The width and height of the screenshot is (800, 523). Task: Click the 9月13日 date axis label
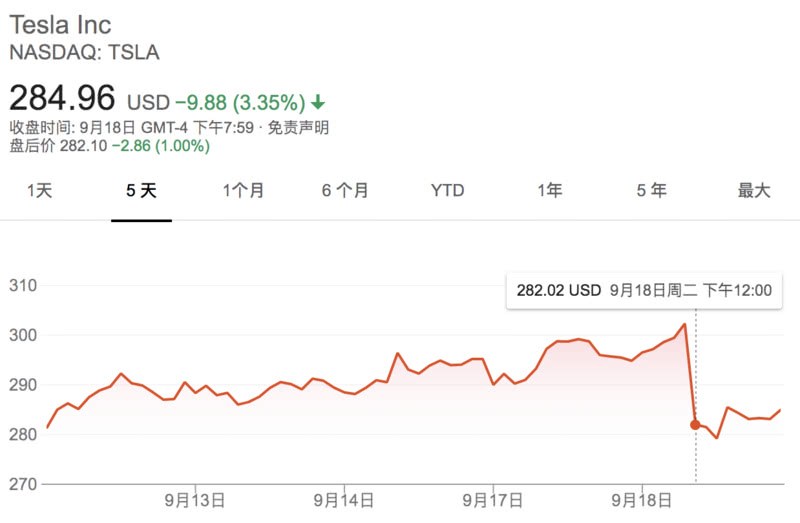194,499
